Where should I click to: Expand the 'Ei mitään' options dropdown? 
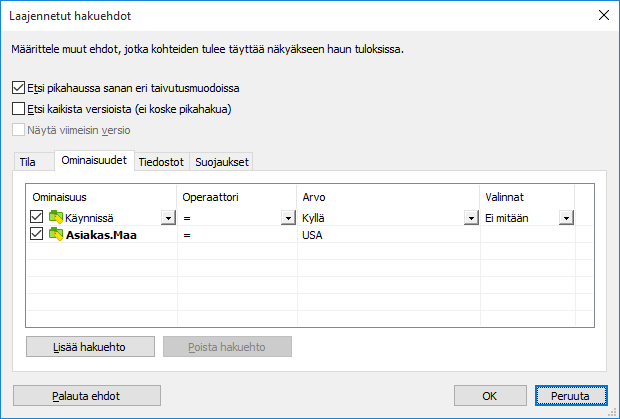566,218
